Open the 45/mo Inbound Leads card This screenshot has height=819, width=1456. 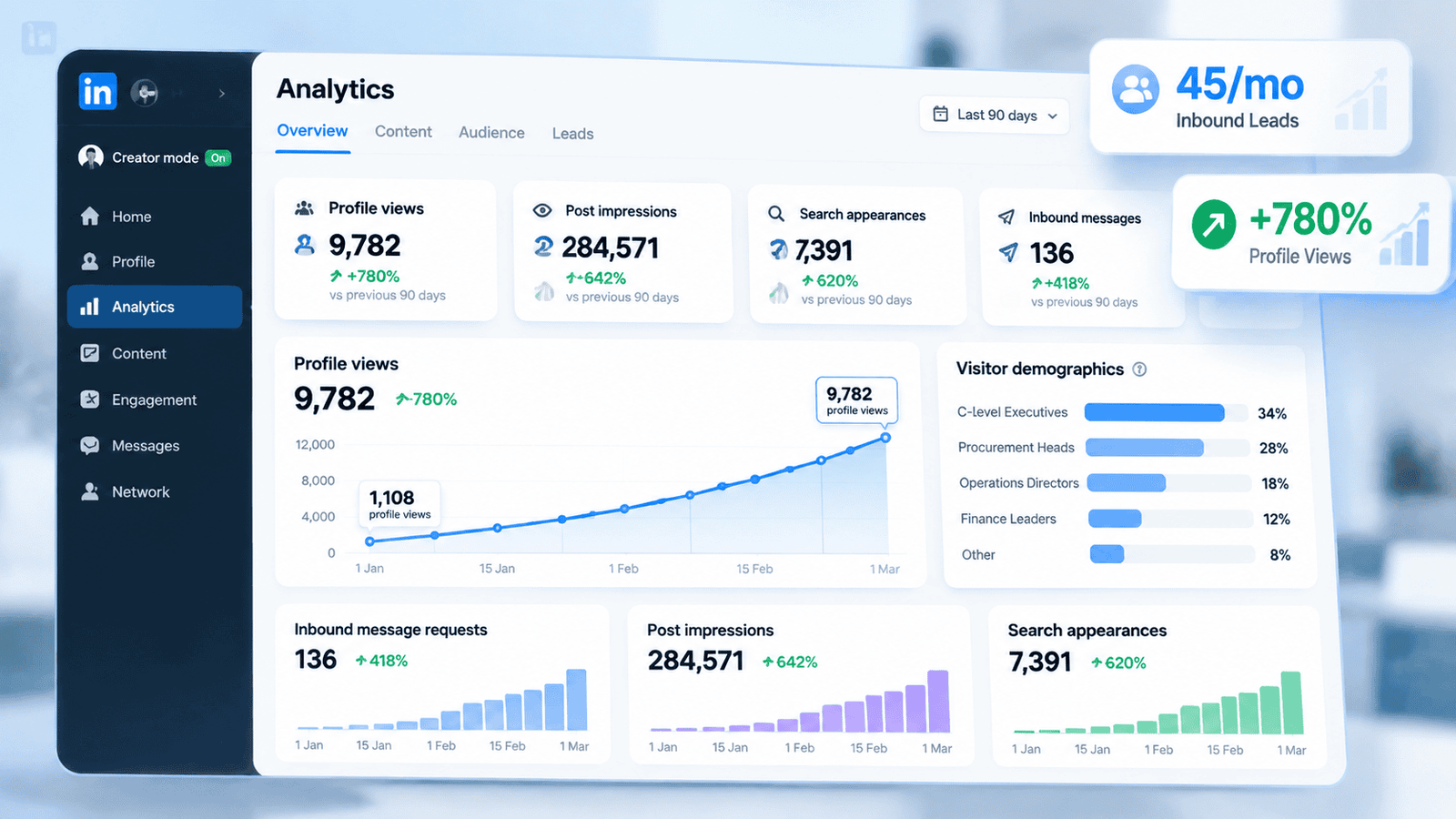point(1249,96)
